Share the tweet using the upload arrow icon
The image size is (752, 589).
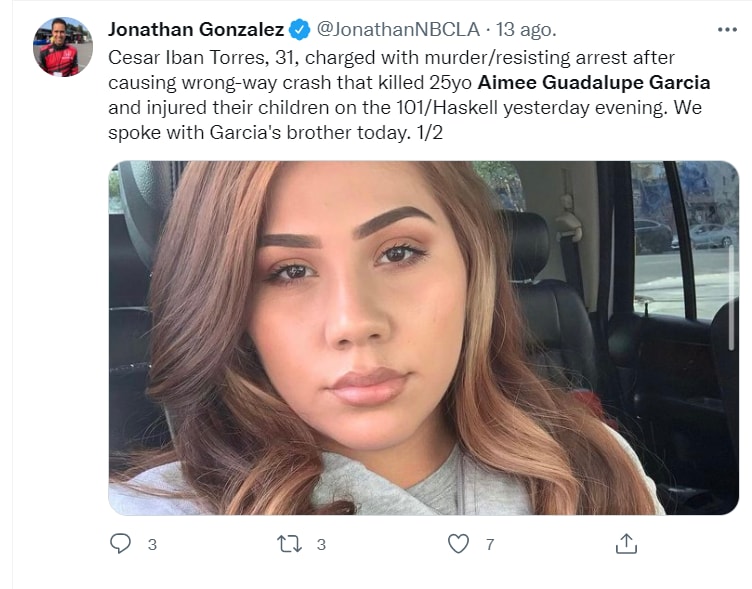pyautogui.click(x=626, y=544)
